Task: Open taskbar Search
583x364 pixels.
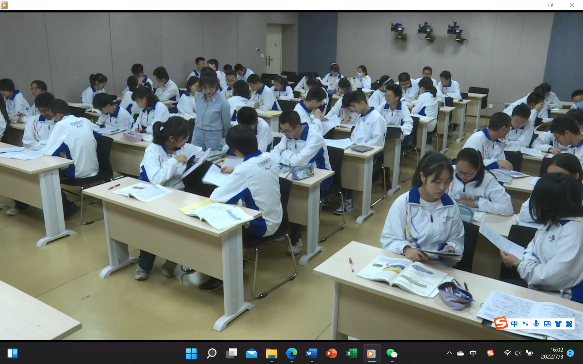Action: [212, 353]
